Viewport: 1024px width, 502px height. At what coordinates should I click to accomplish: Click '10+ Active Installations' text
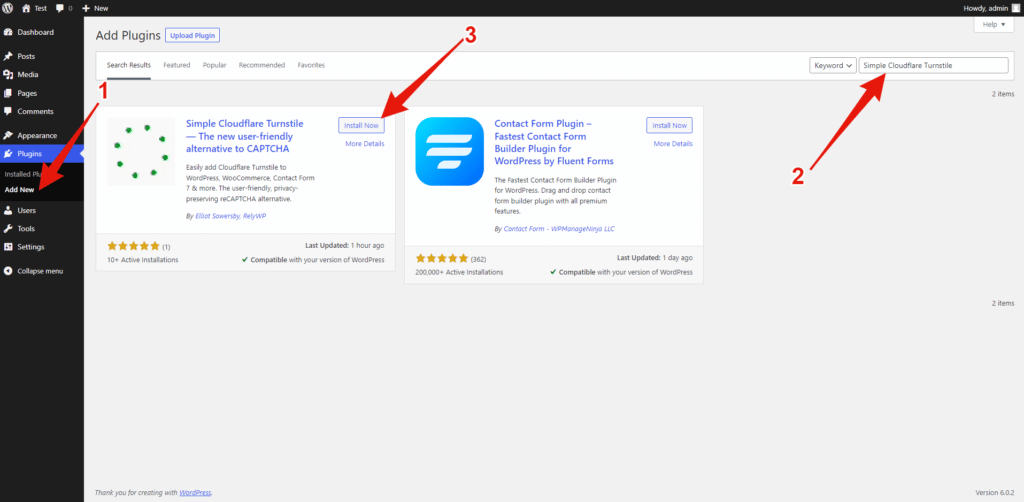pyautogui.click(x=142, y=260)
